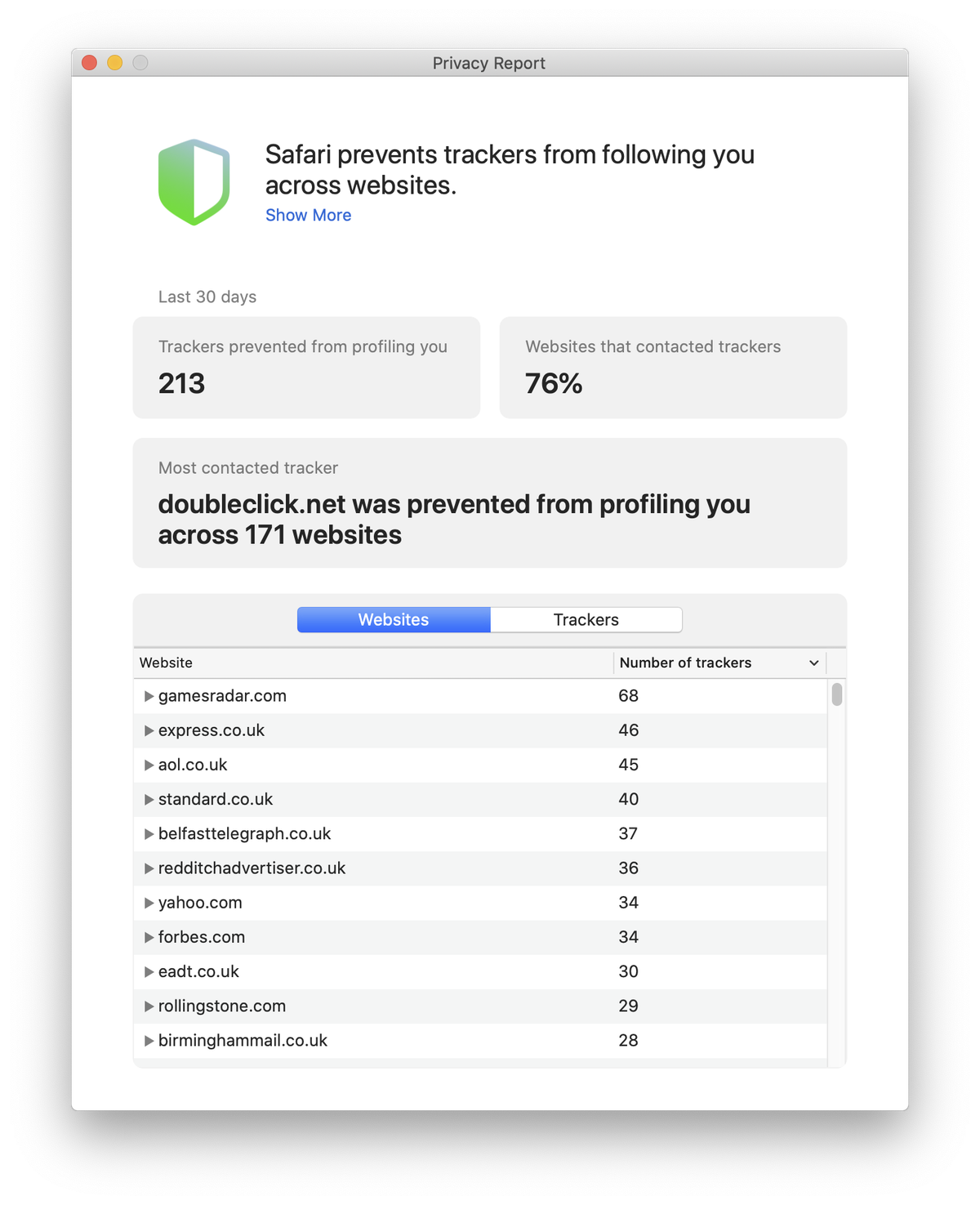Expand birminghammail.co.uk row
Screen dimensions: 980x1205
[149, 1040]
